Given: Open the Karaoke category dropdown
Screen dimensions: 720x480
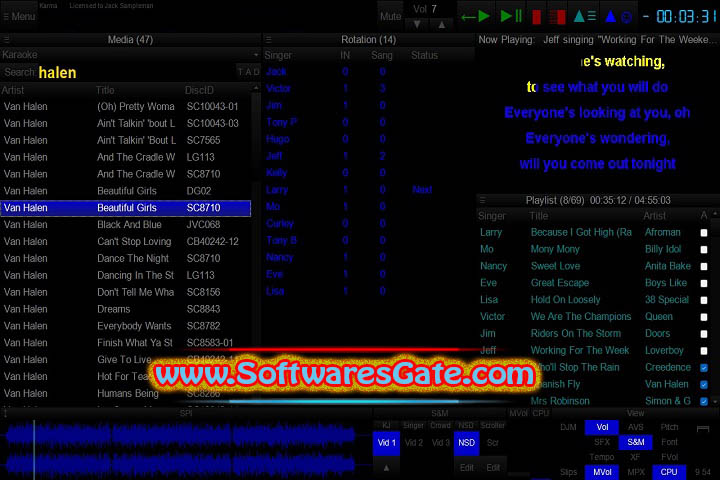Looking at the screenshot, I should pyautogui.click(x=130, y=55).
